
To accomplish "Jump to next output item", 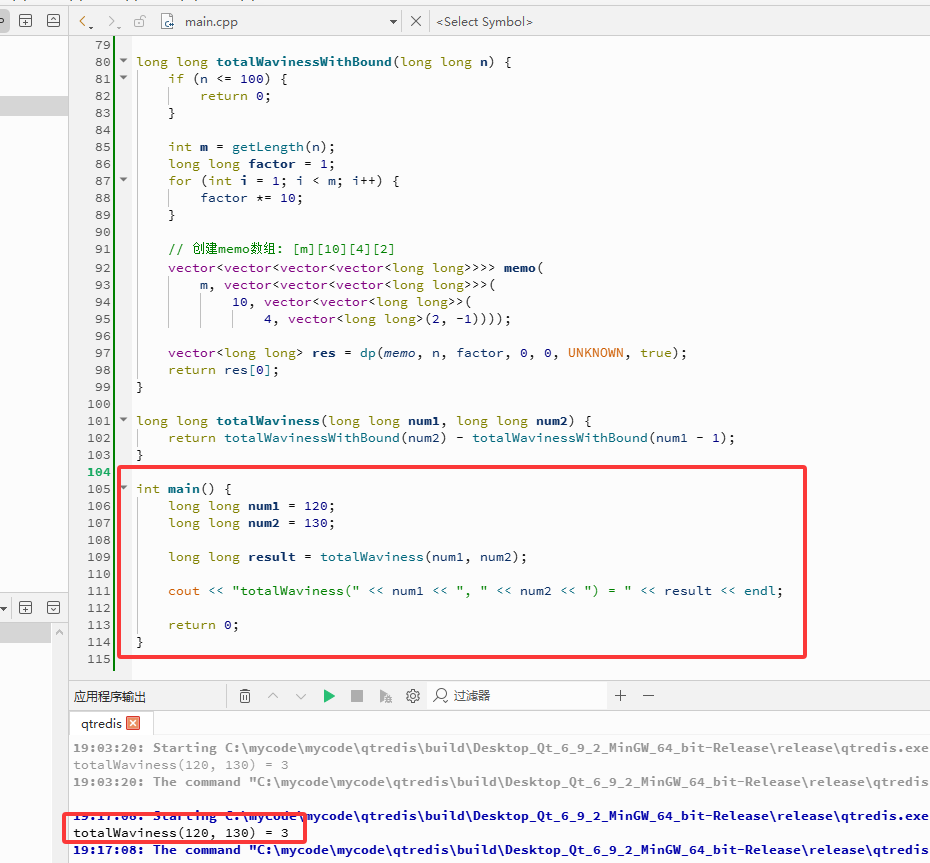I will coord(301,696).
